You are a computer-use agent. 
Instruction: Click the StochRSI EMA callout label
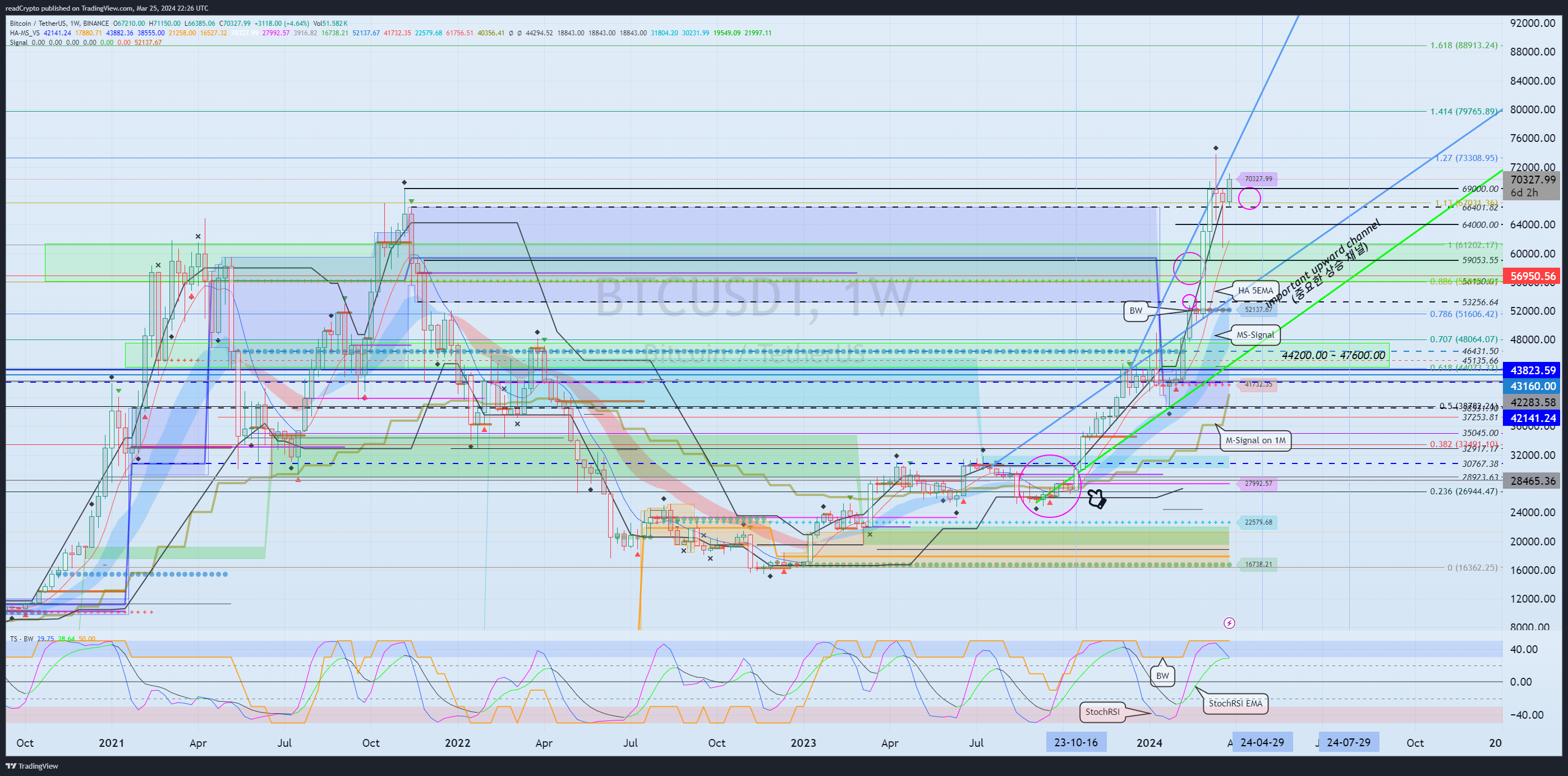pos(1235,703)
